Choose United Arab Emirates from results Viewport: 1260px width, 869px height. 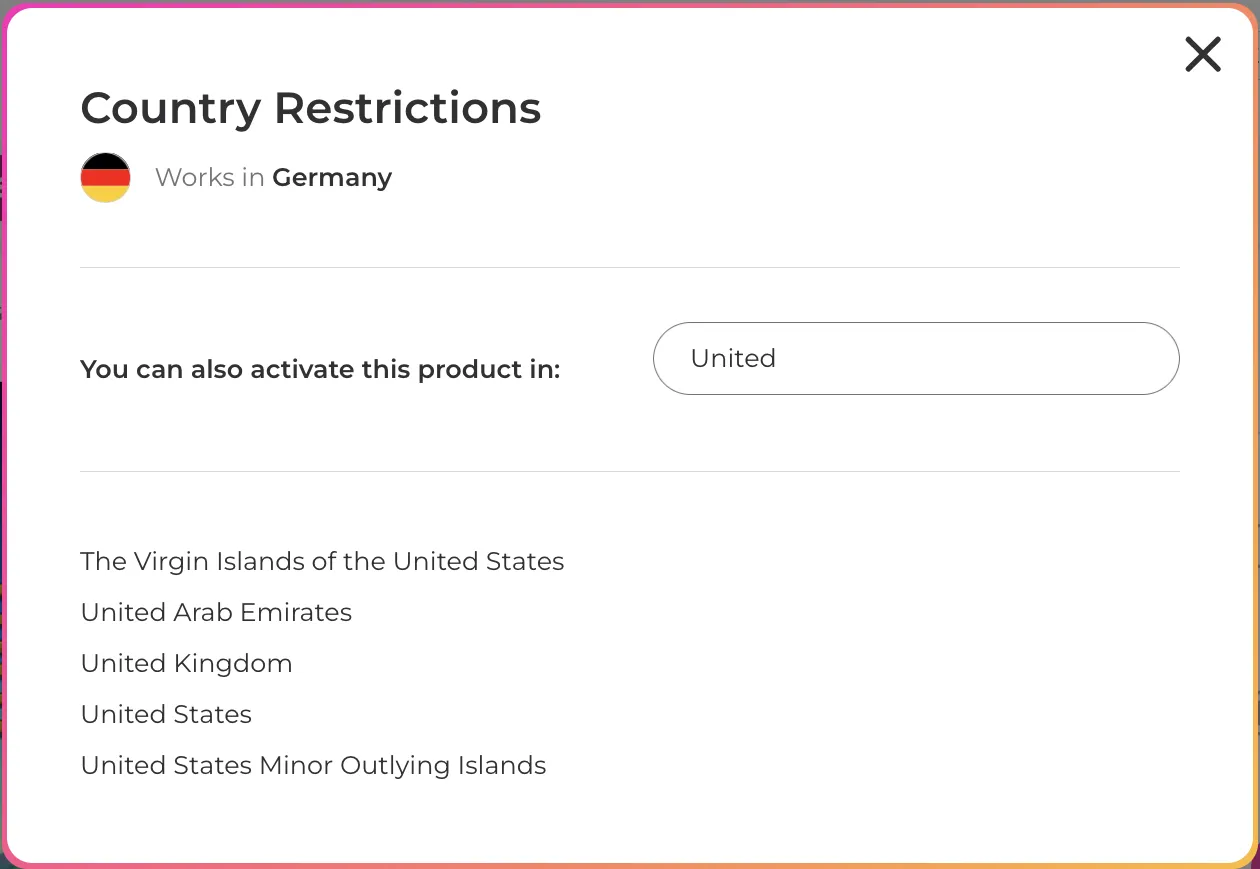(x=216, y=612)
